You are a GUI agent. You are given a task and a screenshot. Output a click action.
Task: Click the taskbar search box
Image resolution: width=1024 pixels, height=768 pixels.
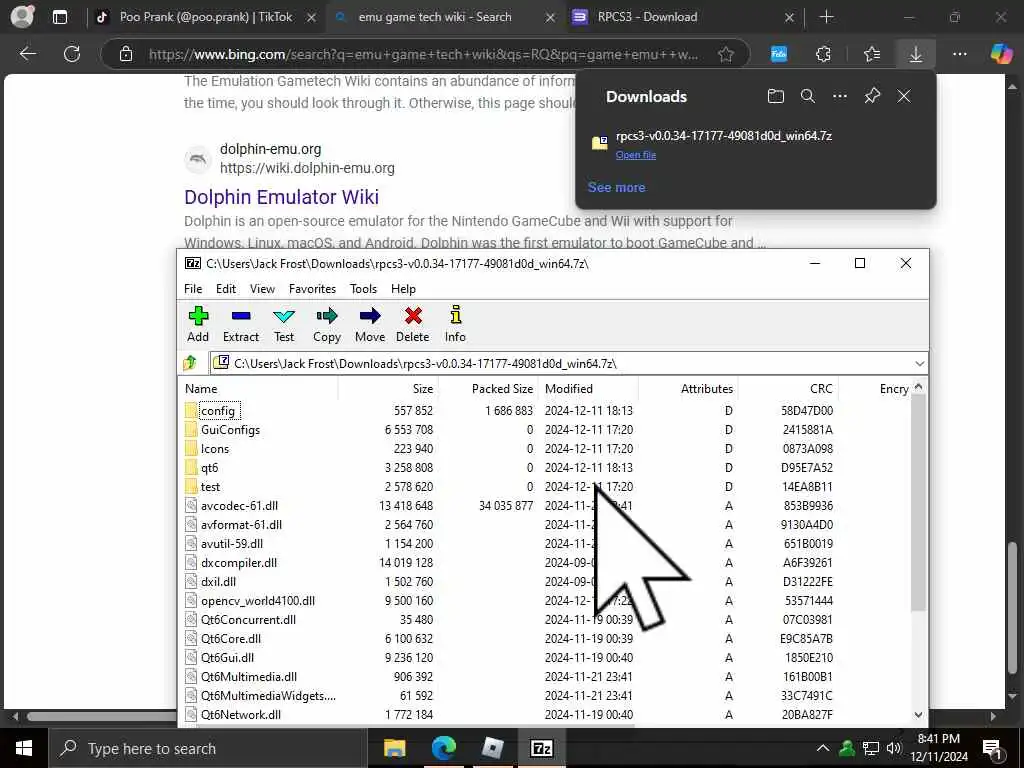208,748
